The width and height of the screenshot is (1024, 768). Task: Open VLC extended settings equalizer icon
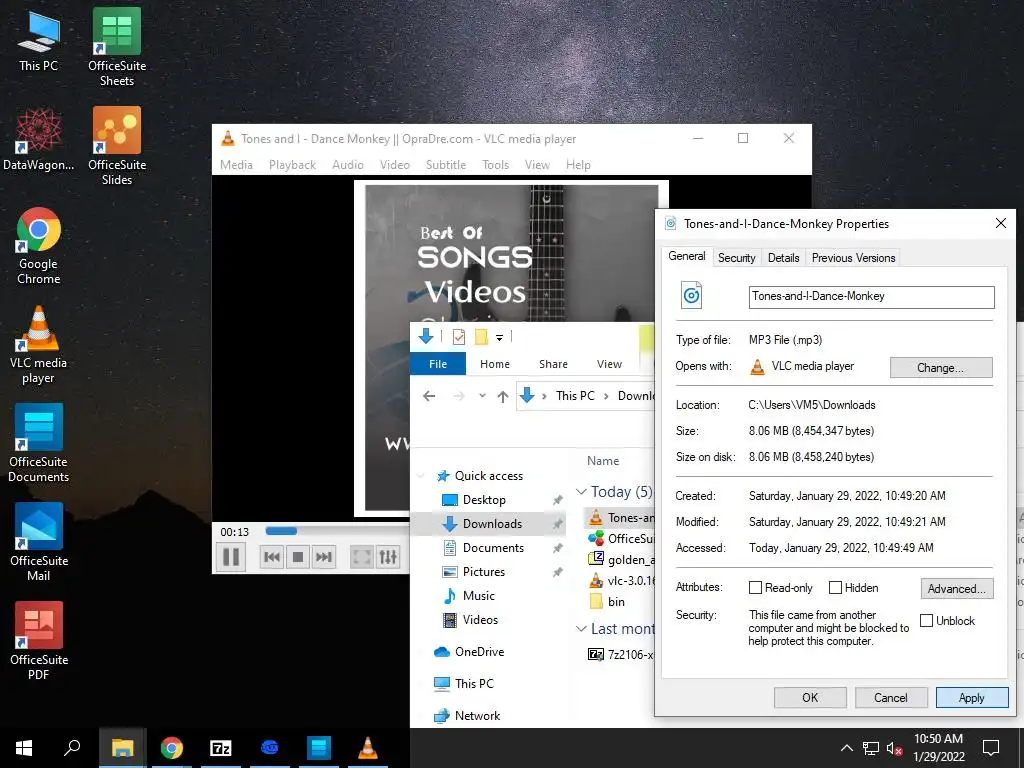click(388, 557)
